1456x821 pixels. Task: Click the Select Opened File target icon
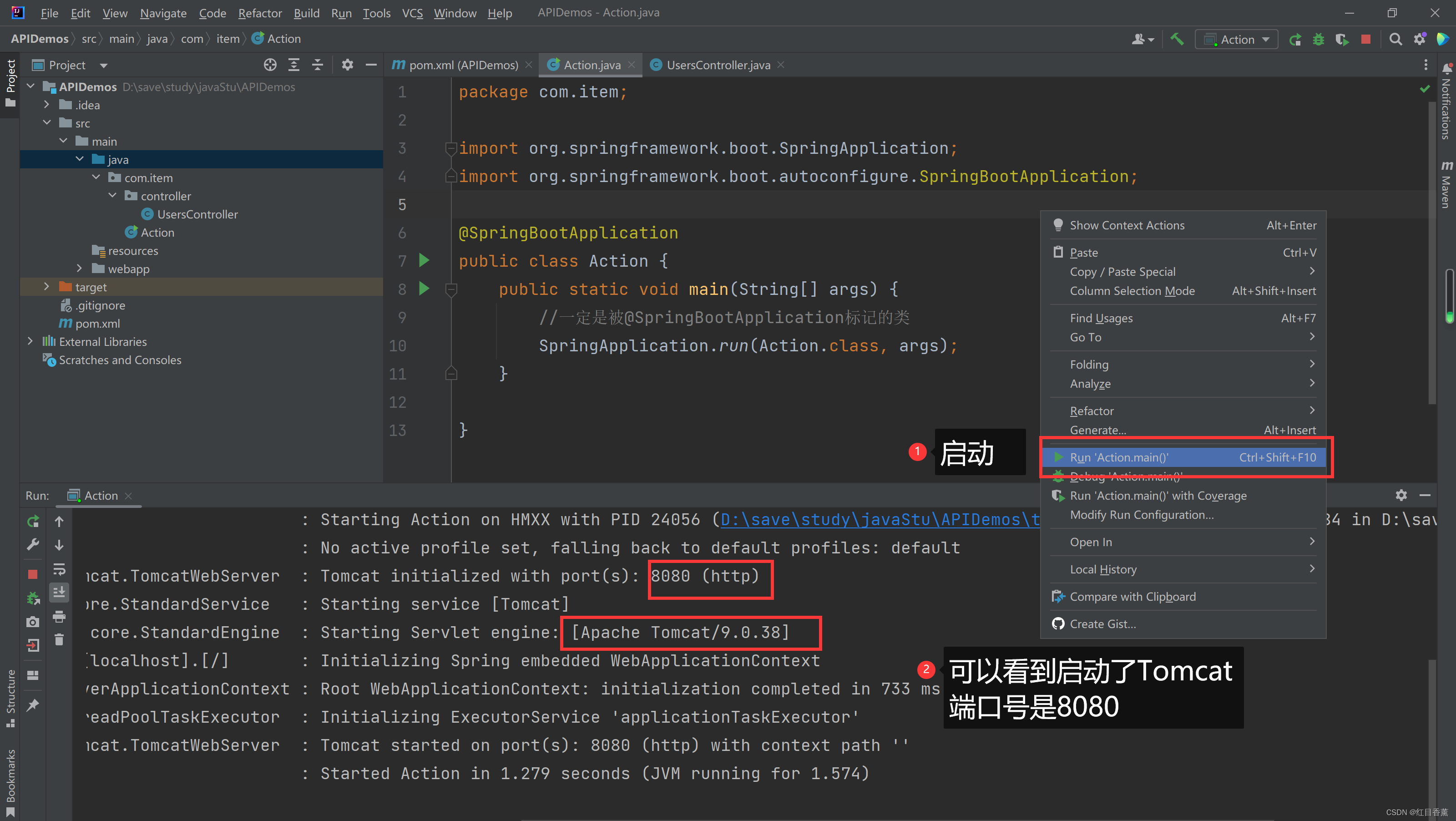point(270,65)
